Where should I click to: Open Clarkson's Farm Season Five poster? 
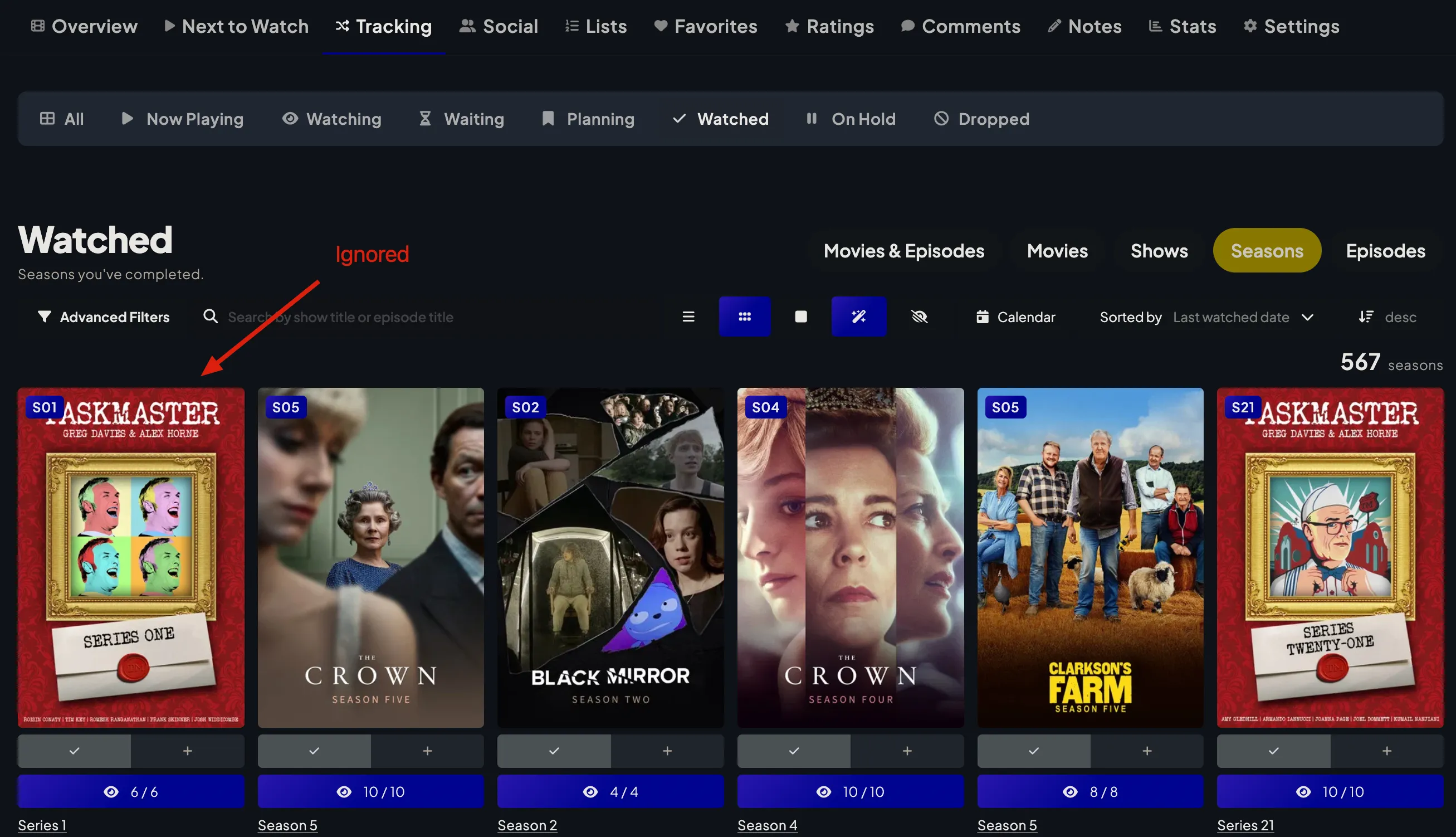pyautogui.click(x=1090, y=558)
